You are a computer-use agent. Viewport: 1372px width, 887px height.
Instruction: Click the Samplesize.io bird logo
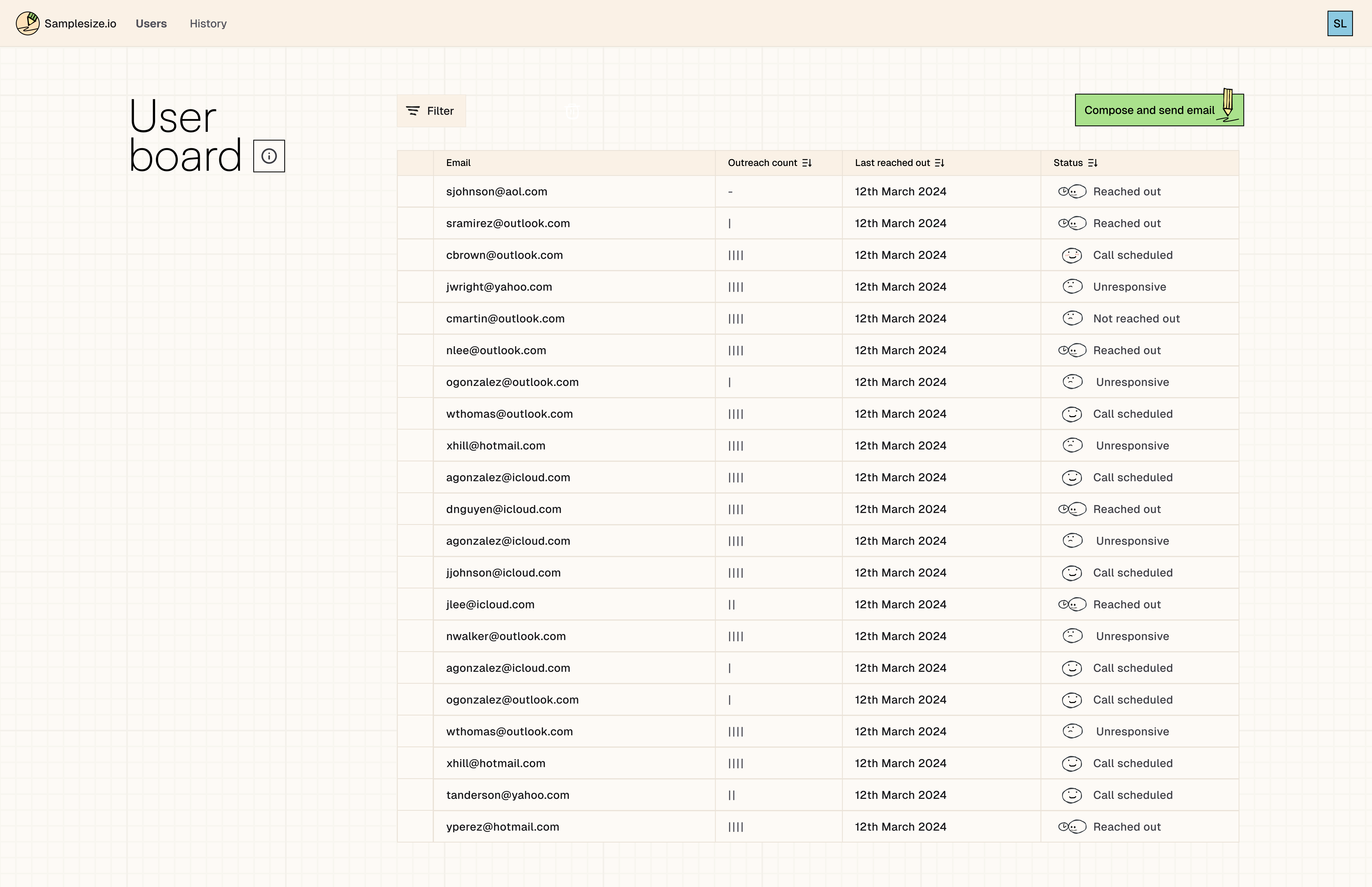[x=27, y=24]
